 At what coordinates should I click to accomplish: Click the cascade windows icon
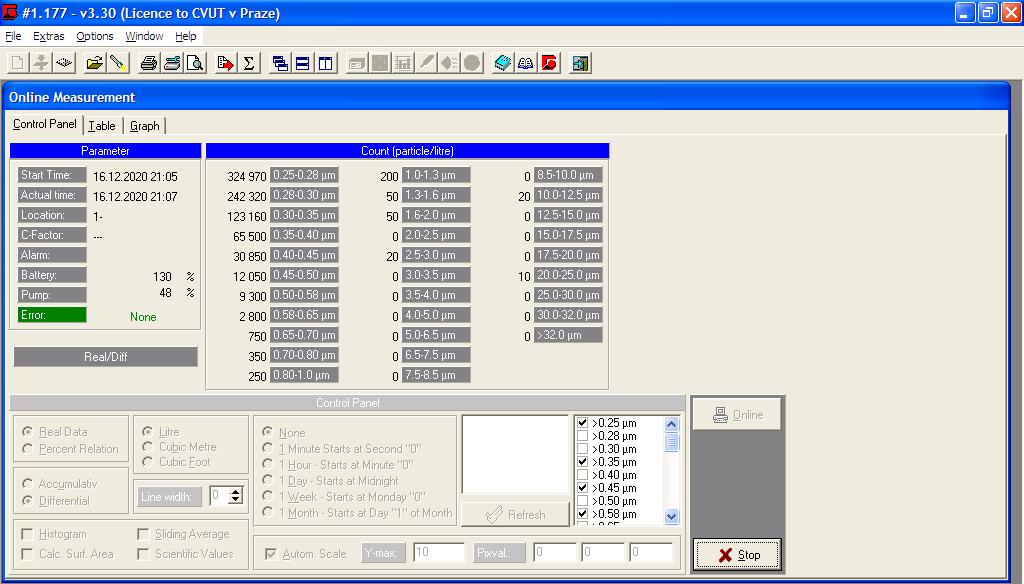point(280,63)
